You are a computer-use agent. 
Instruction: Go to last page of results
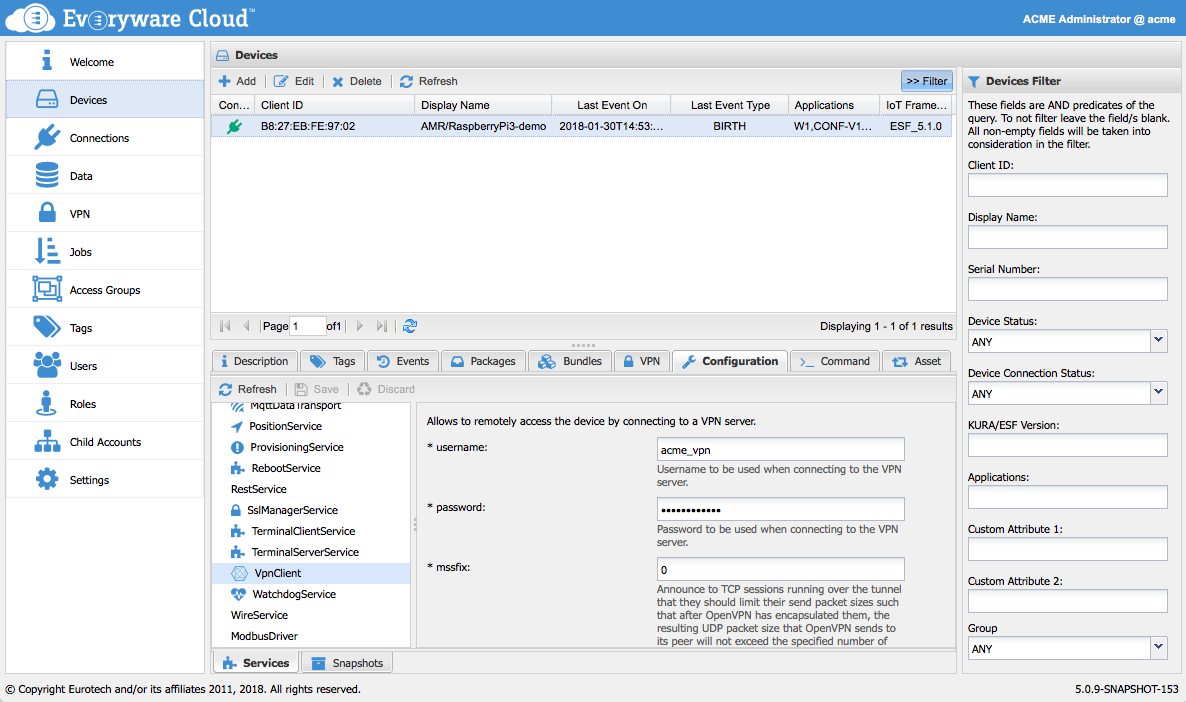[382, 326]
